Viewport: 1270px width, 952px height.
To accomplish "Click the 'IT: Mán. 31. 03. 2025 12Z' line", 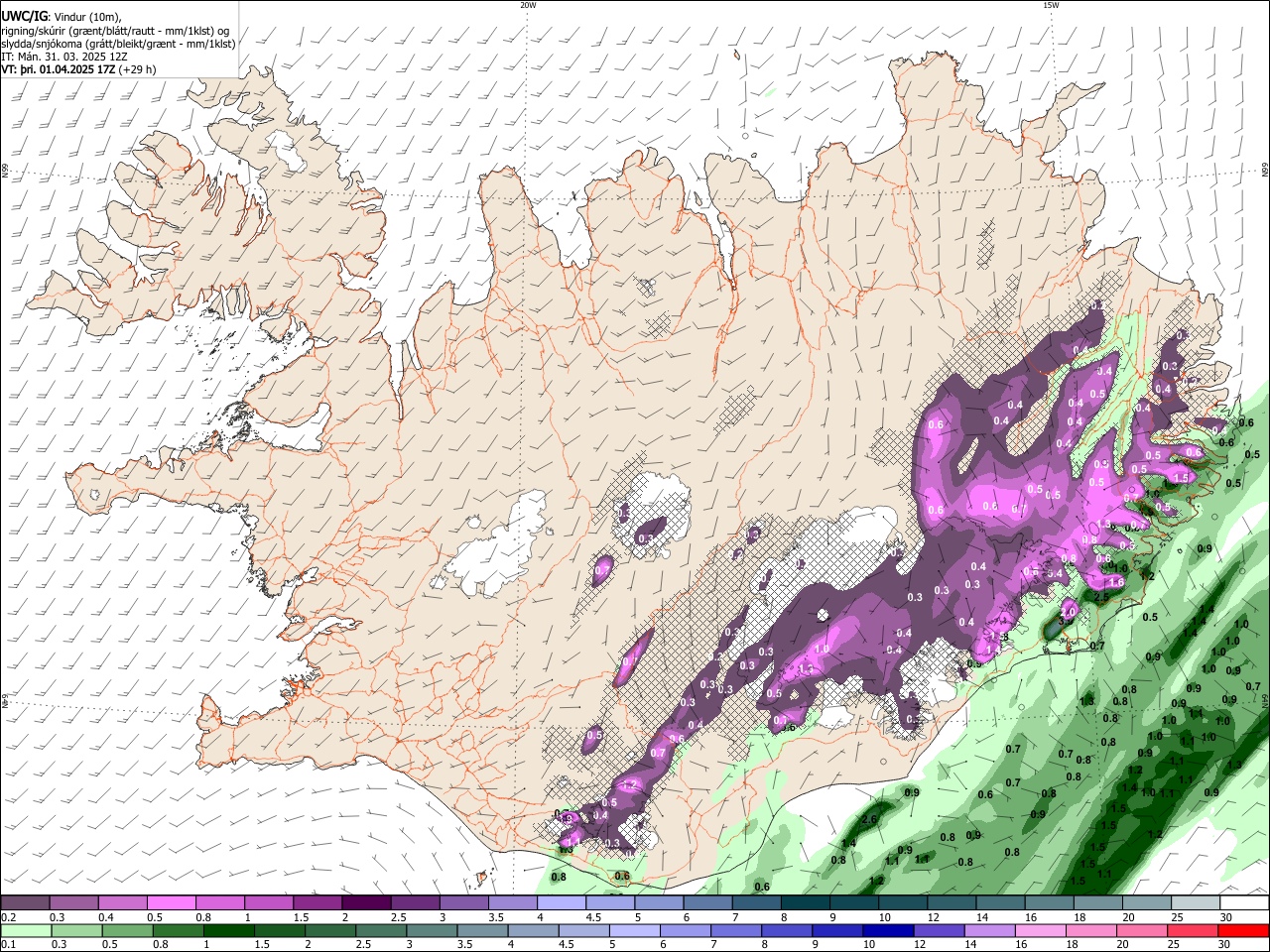I will [66, 57].
